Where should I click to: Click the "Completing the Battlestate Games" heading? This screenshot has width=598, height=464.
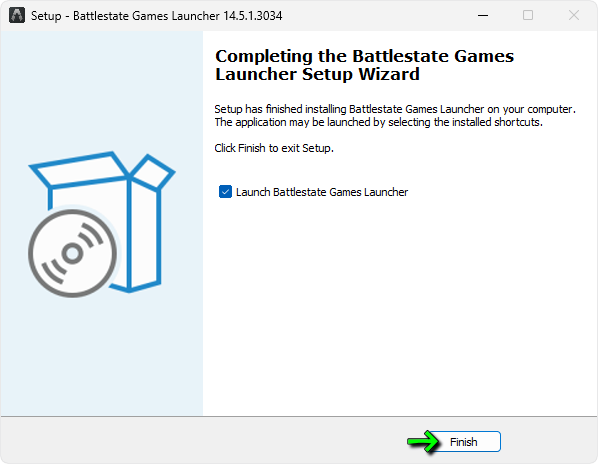tap(364, 56)
